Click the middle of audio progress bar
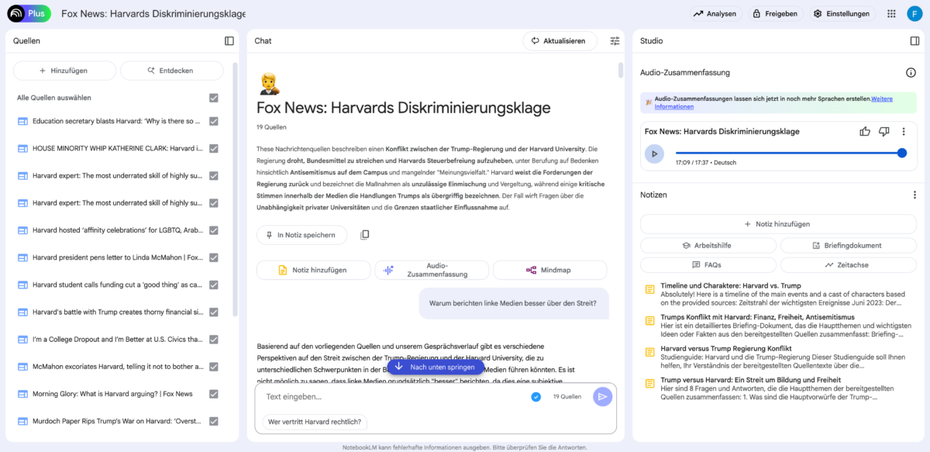Viewport: 930px width, 452px height. point(789,153)
